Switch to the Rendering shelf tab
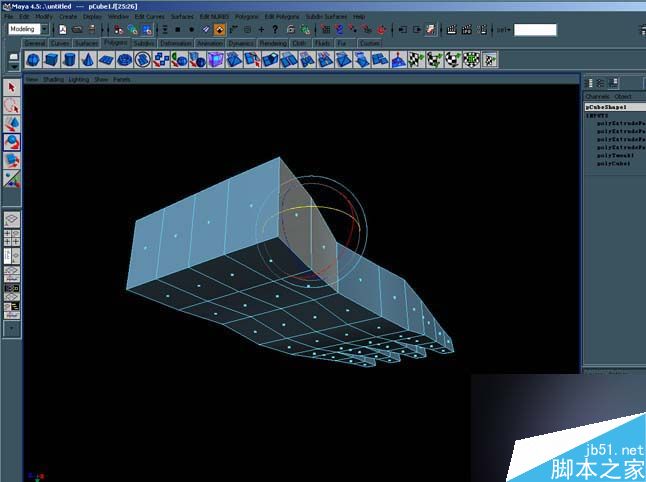 click(273, 43)
